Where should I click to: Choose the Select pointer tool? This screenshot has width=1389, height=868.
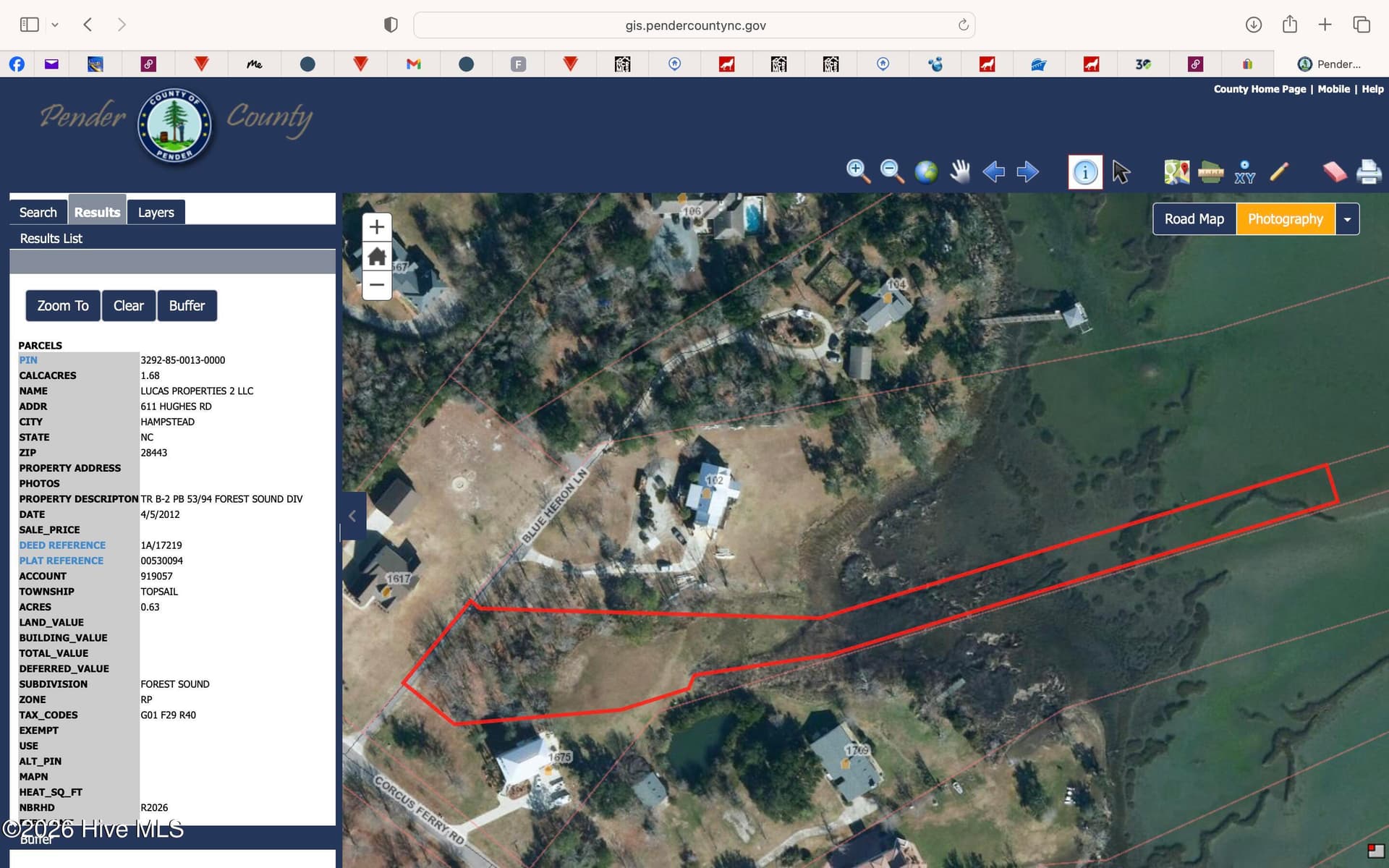[x=1121, y=171]
